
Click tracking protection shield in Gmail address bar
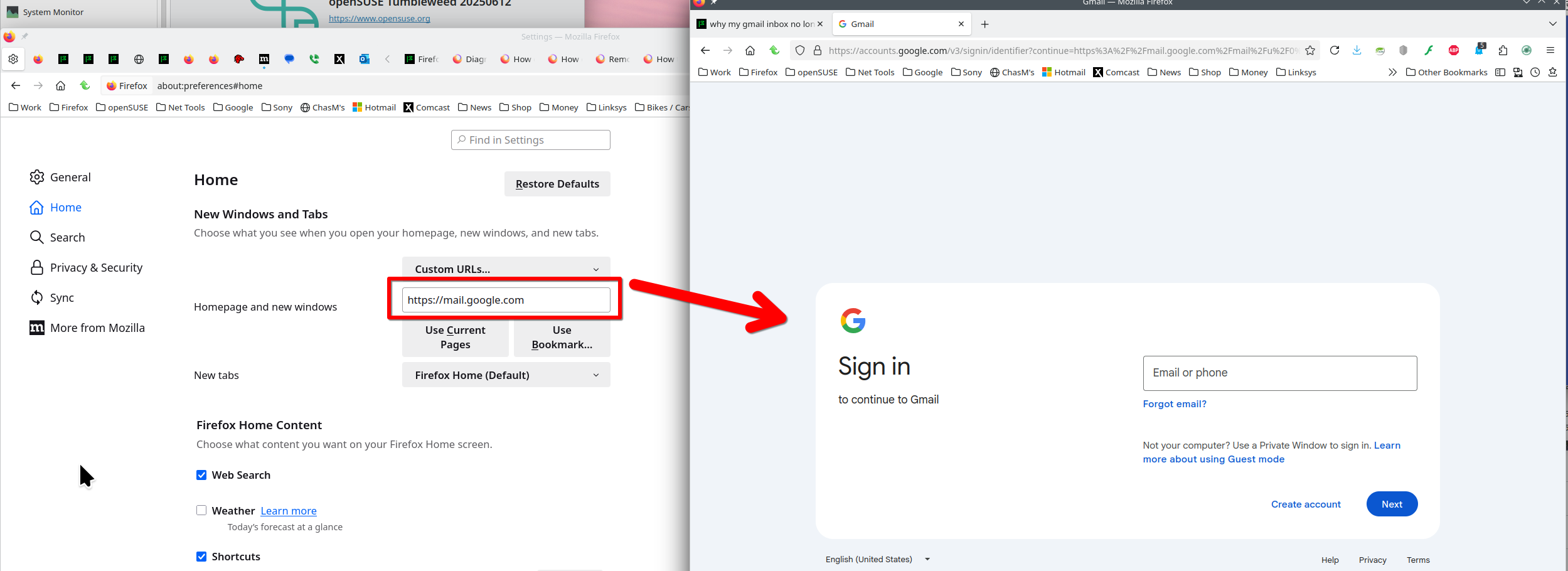[x=800, y=50]
